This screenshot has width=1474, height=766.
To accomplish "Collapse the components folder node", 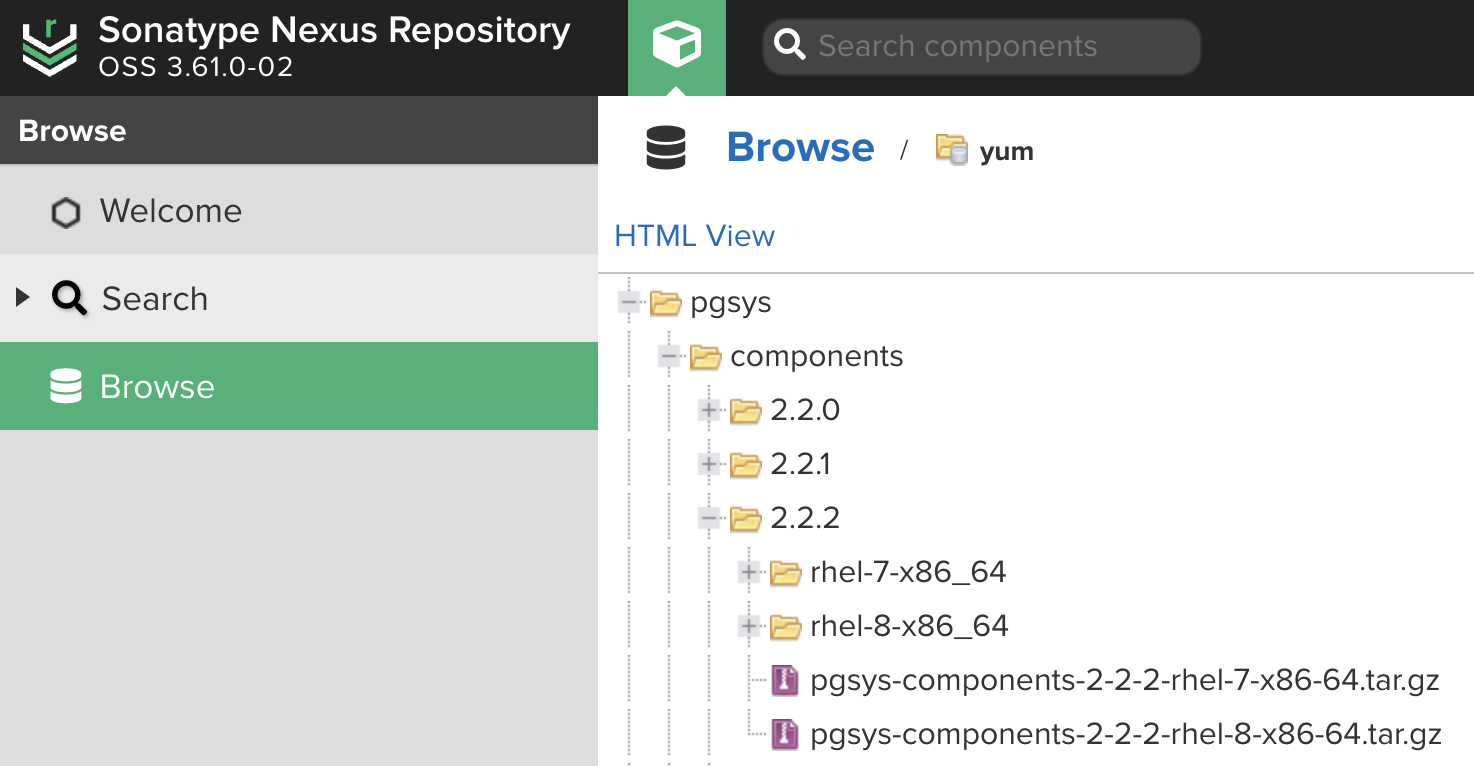I will [x=669, y=356].
